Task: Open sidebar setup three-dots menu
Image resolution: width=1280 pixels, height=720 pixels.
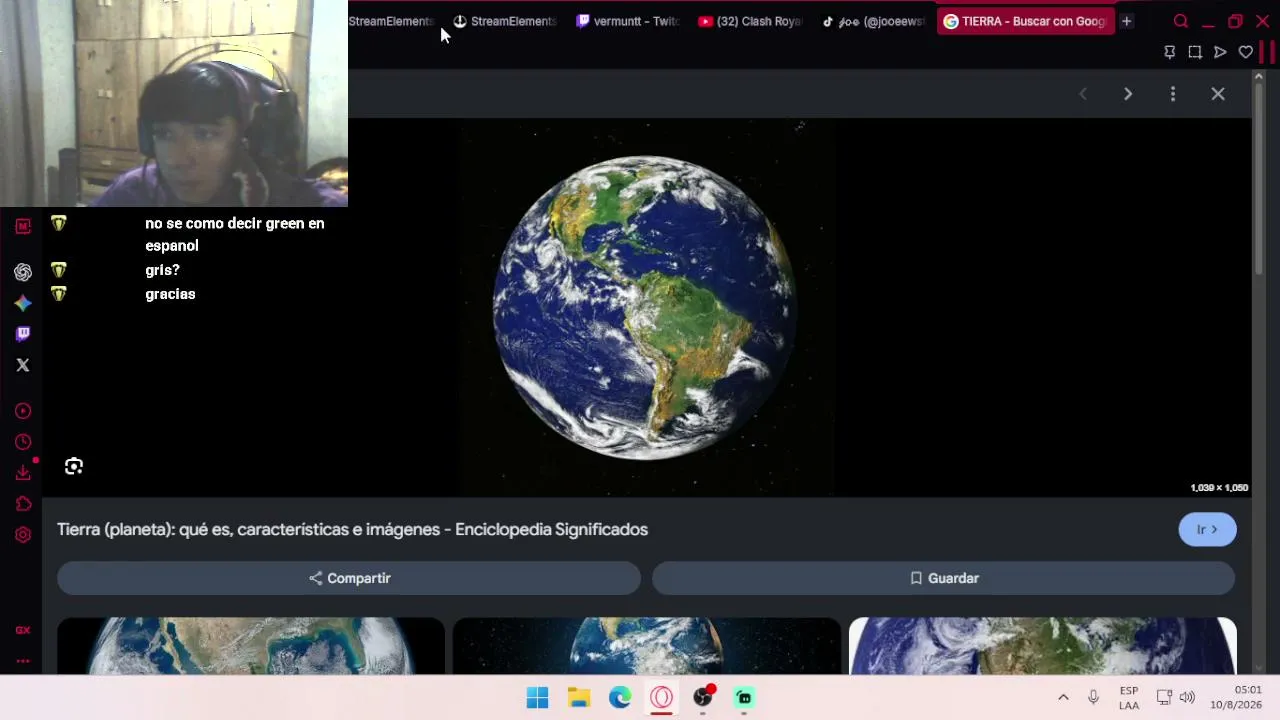Action: [23, 661]
